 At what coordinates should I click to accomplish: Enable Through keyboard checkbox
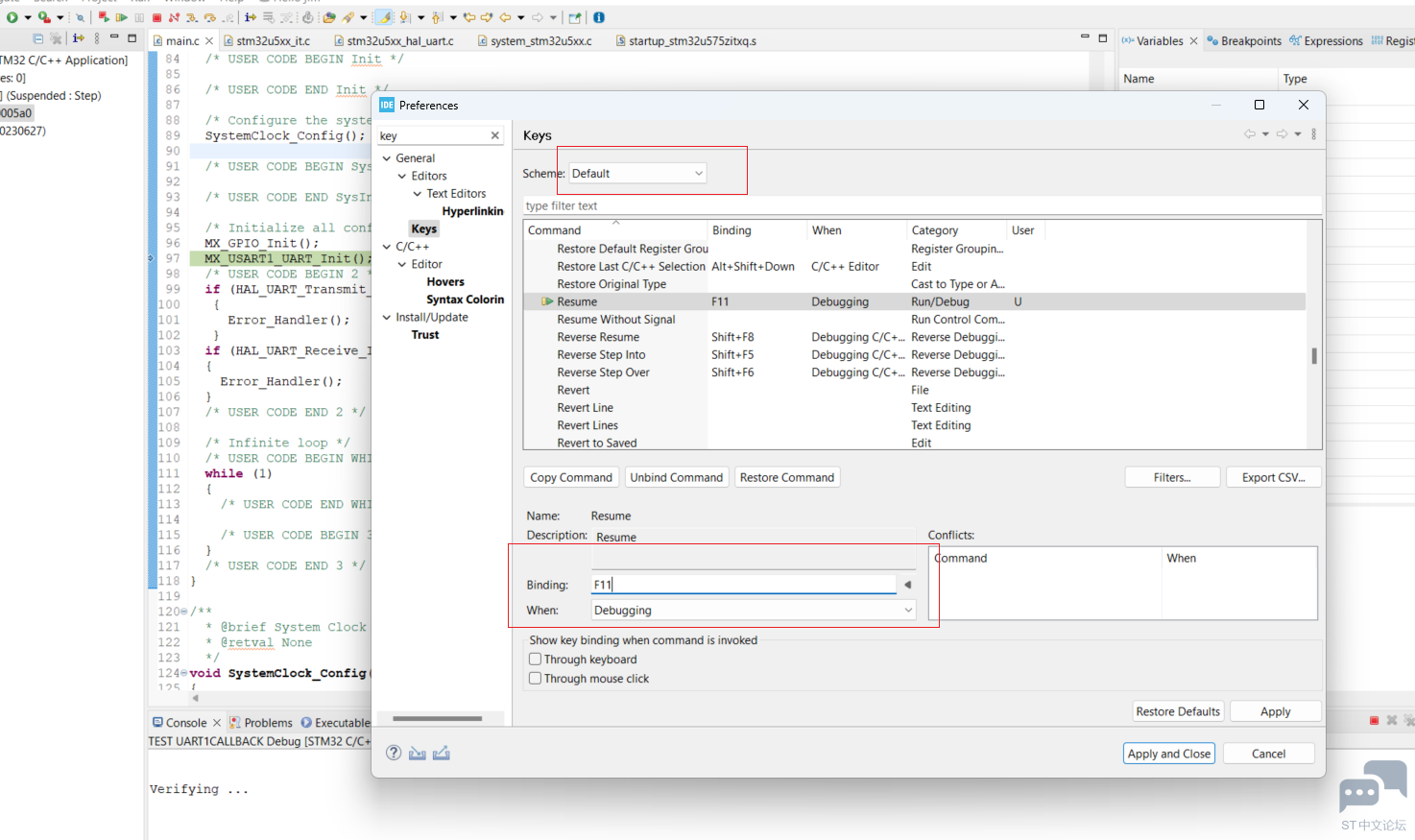coord(536,660)
